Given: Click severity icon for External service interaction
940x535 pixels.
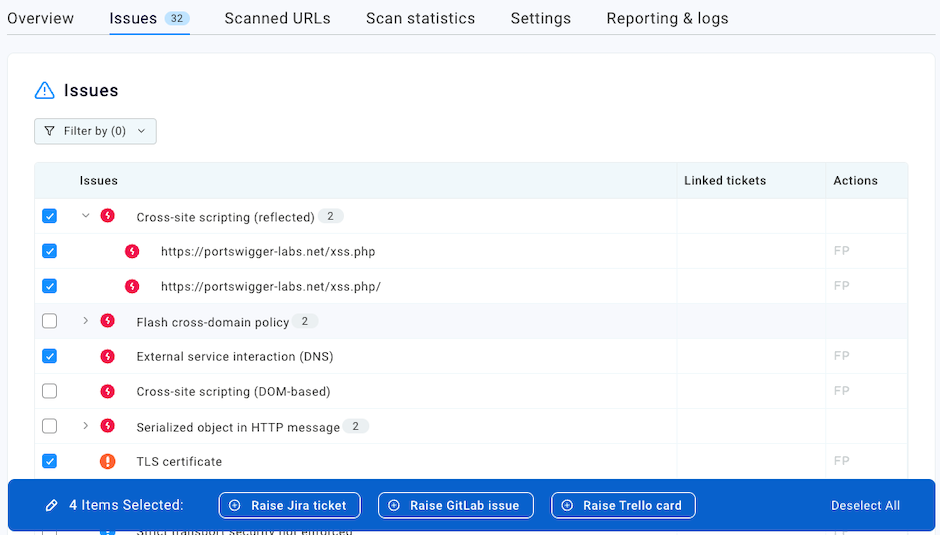Looking at the screenshot, I should (107, 356).
